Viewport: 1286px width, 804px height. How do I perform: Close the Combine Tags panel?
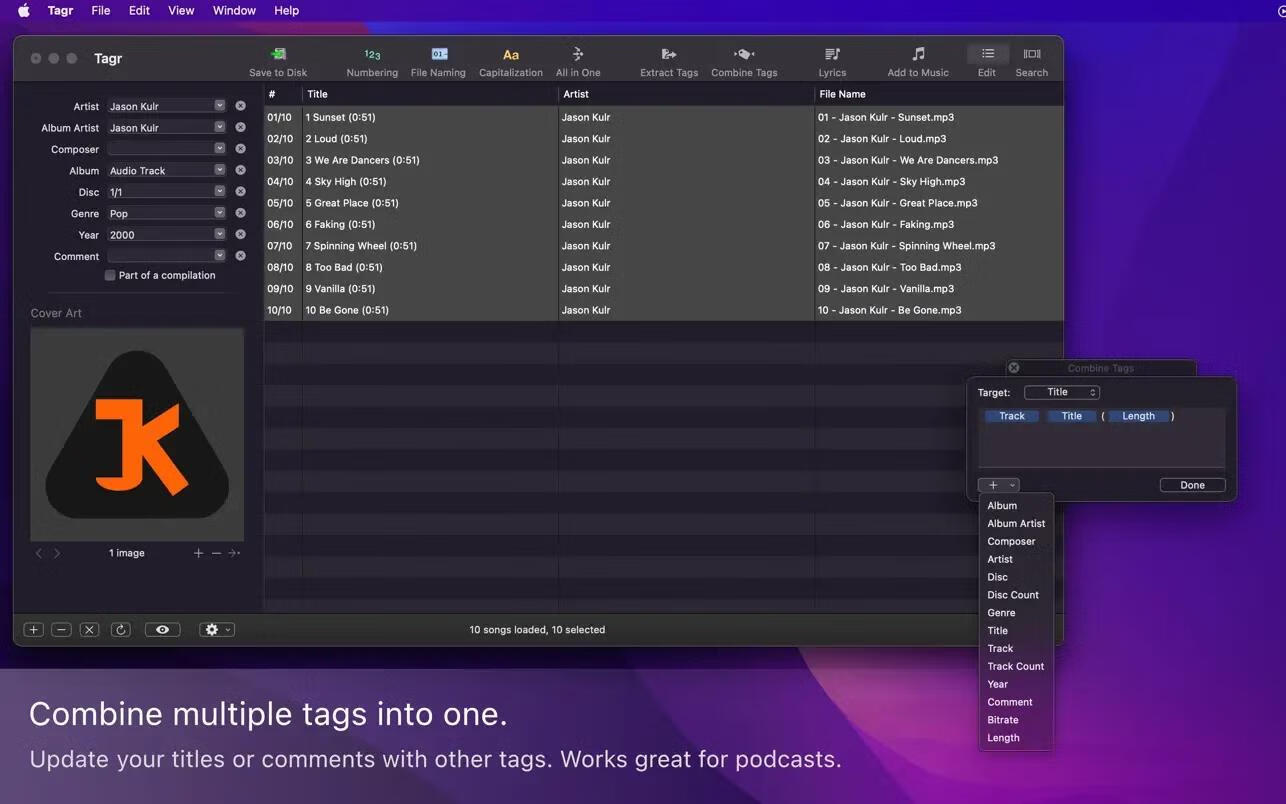[1013, 368]
